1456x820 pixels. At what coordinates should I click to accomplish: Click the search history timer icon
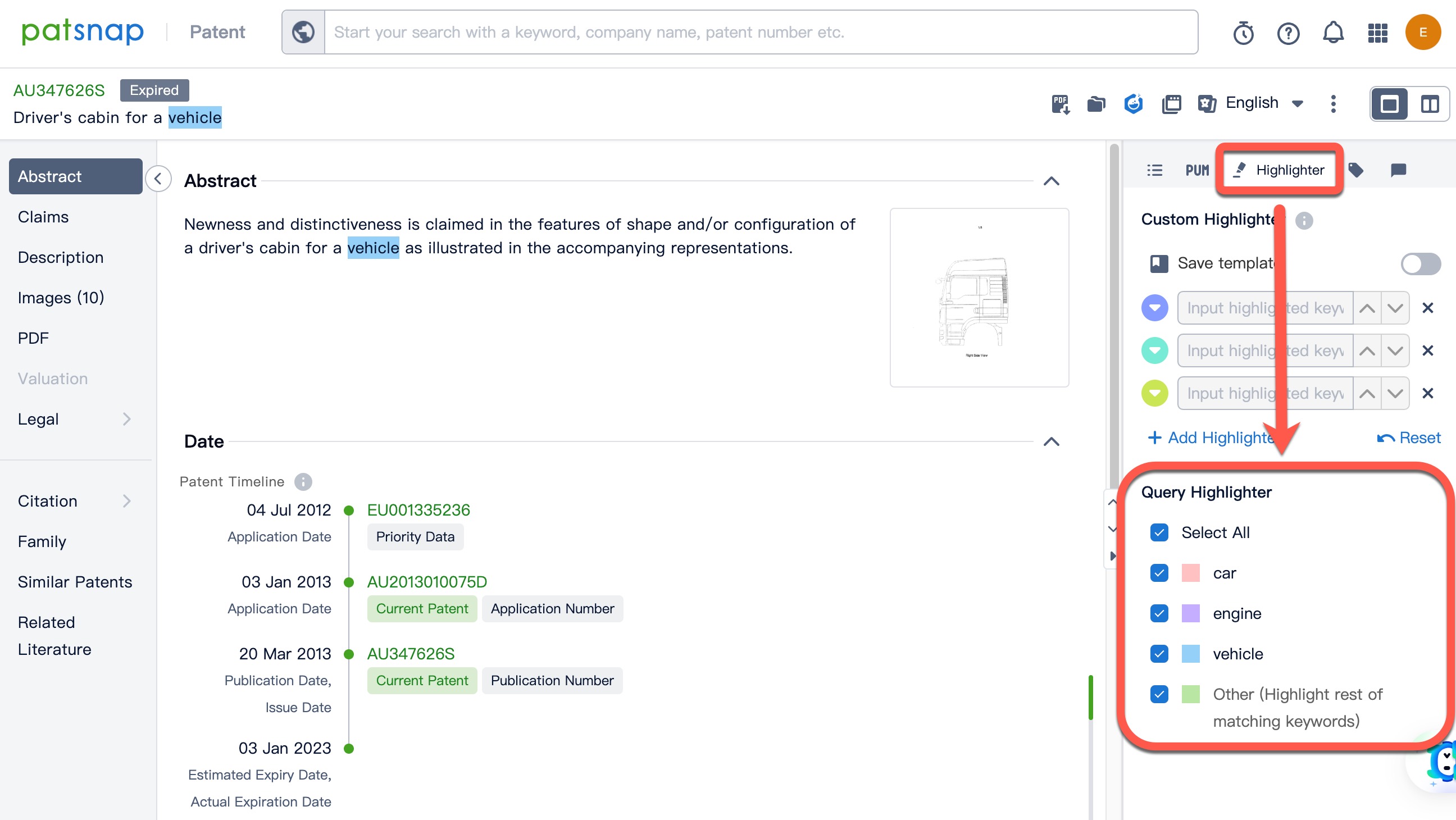pyautogui.click(x=1243, y=33)
